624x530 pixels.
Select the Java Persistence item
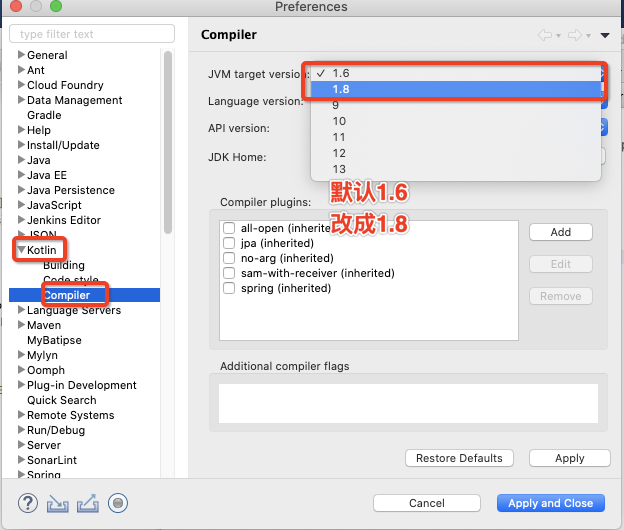(x=71, y=190)
